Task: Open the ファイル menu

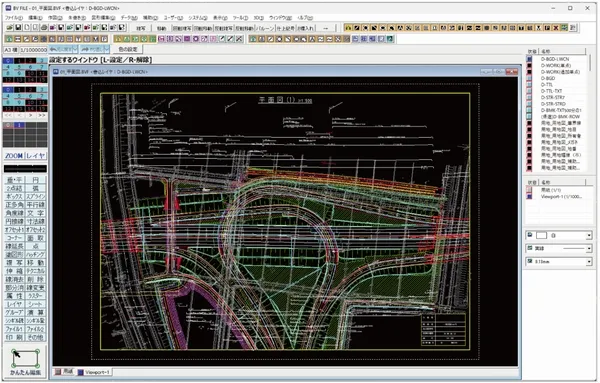Action: pos(13,18)
